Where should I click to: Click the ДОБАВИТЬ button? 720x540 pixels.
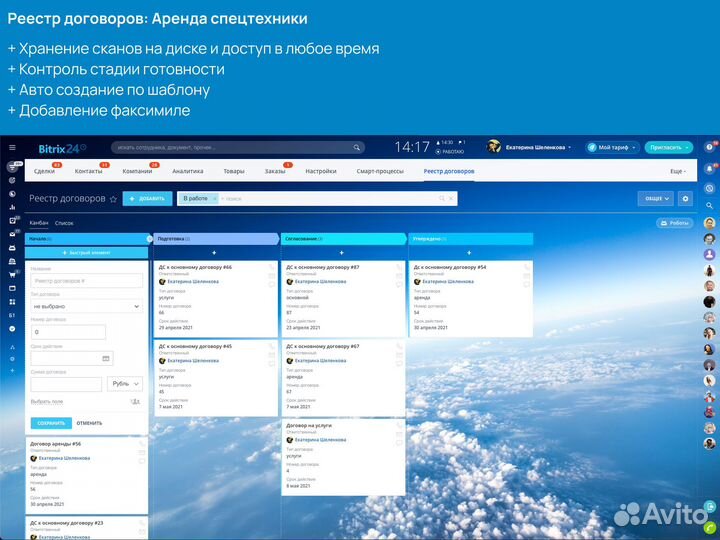[x=147, y=198]
